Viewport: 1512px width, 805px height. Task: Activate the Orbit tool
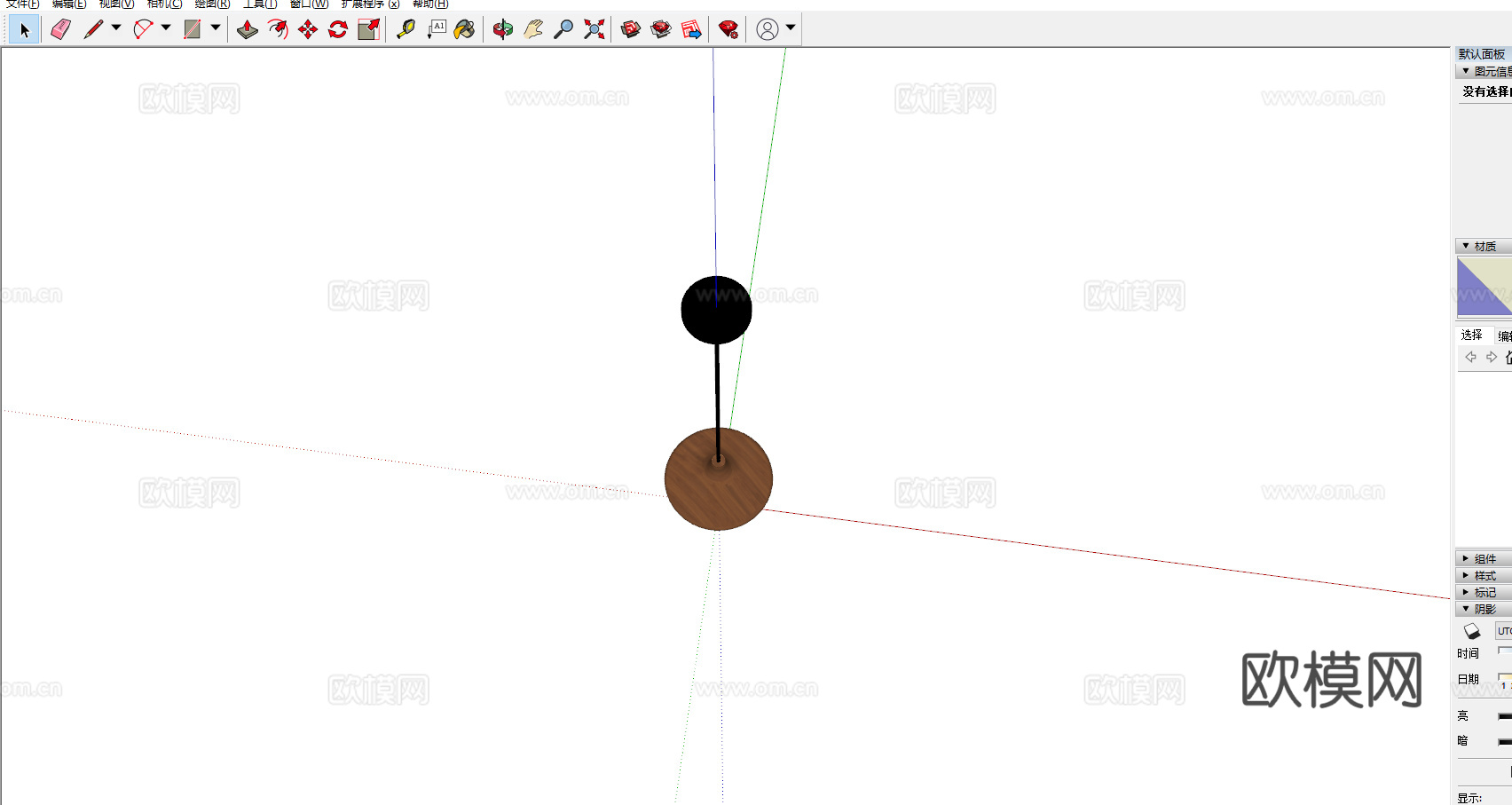[503, 29]
